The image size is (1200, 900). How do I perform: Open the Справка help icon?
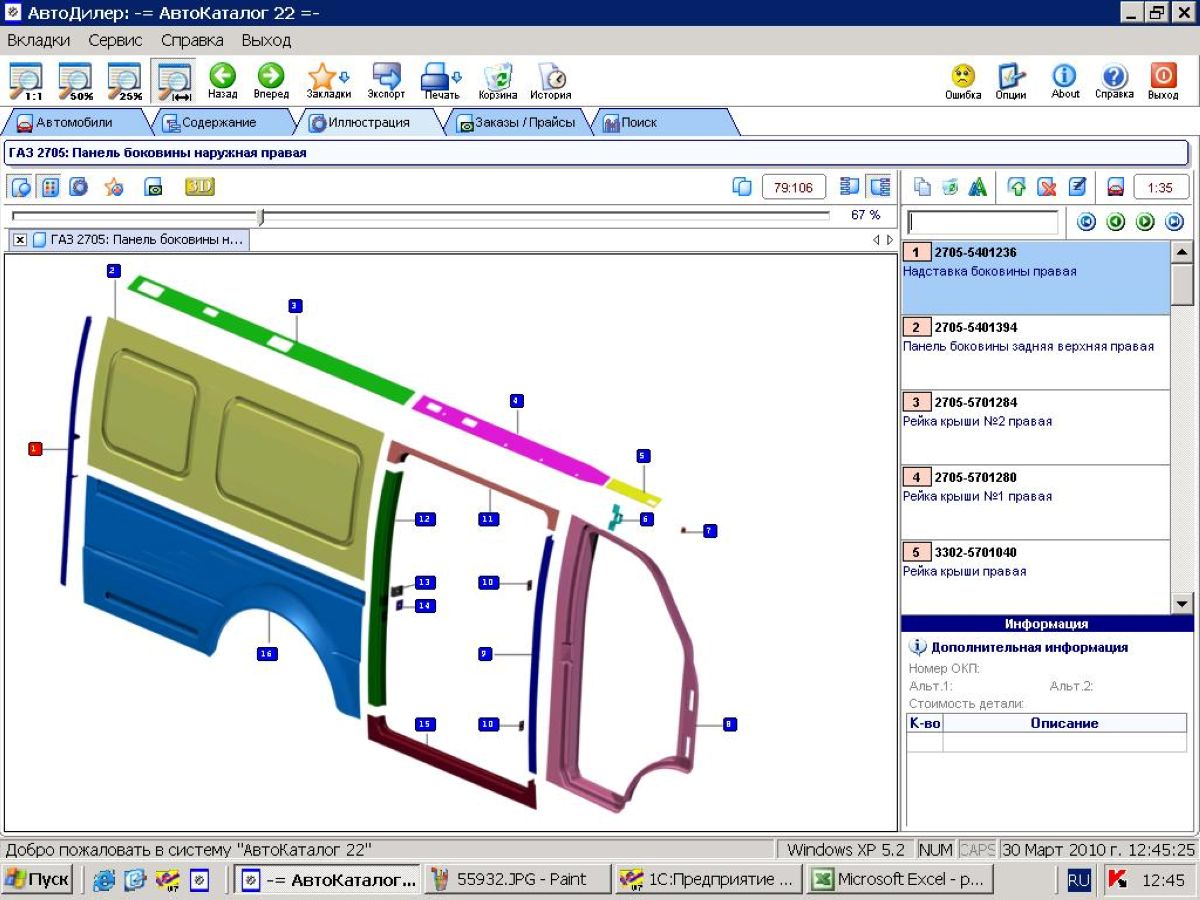(x=1114, y=81)
